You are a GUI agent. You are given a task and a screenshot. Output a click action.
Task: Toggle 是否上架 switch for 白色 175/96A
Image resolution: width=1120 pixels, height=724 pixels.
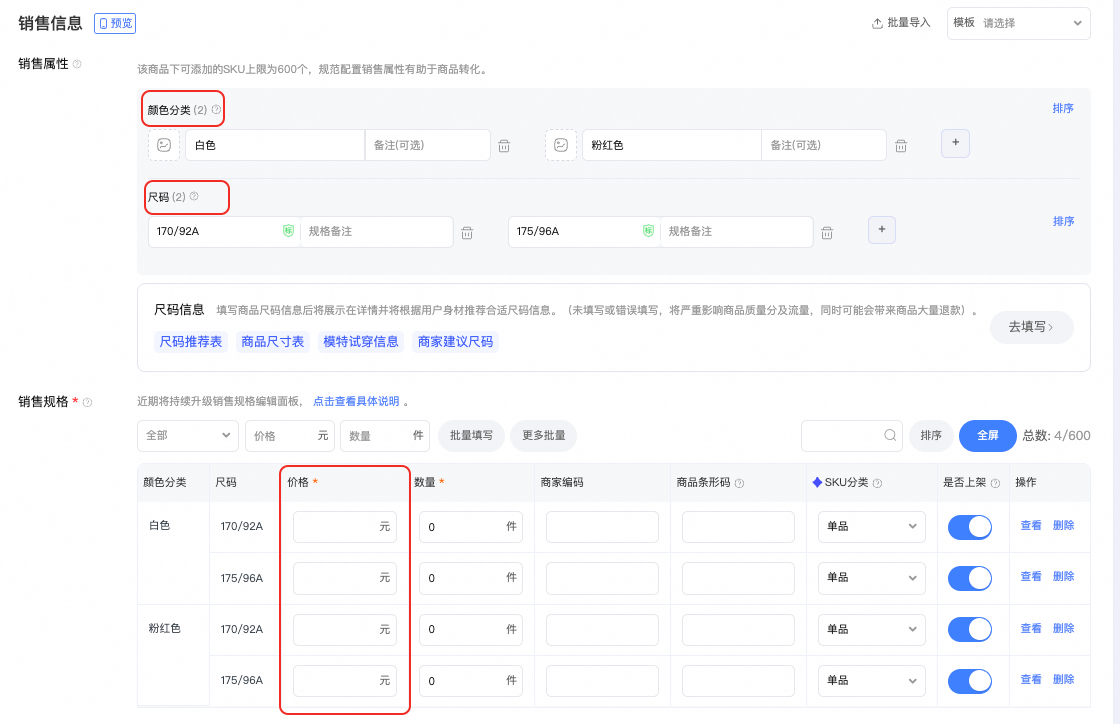click(x=970, y=578)
